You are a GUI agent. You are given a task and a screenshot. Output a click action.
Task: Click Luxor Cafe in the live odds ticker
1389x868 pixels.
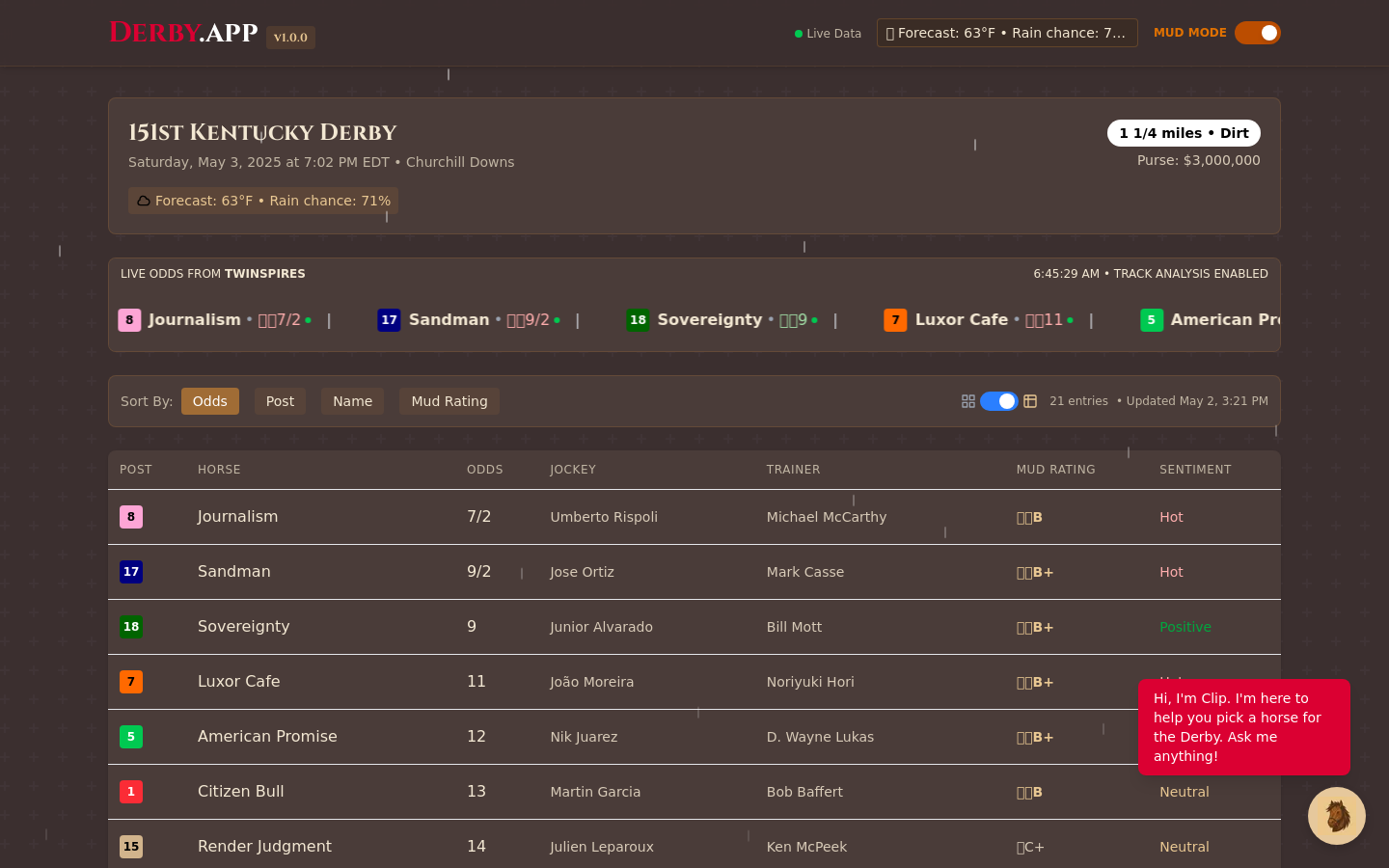click(962, 319)
